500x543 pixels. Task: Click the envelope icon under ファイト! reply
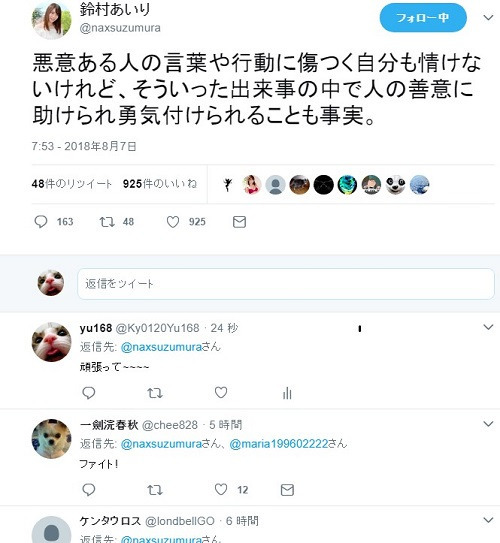[287, 490]
